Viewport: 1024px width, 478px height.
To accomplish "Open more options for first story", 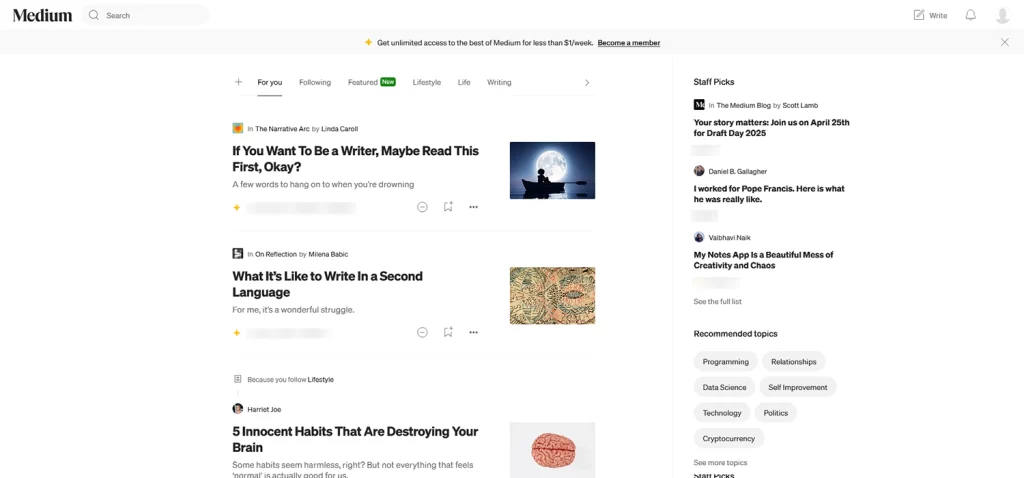I will tap(474, 207).
